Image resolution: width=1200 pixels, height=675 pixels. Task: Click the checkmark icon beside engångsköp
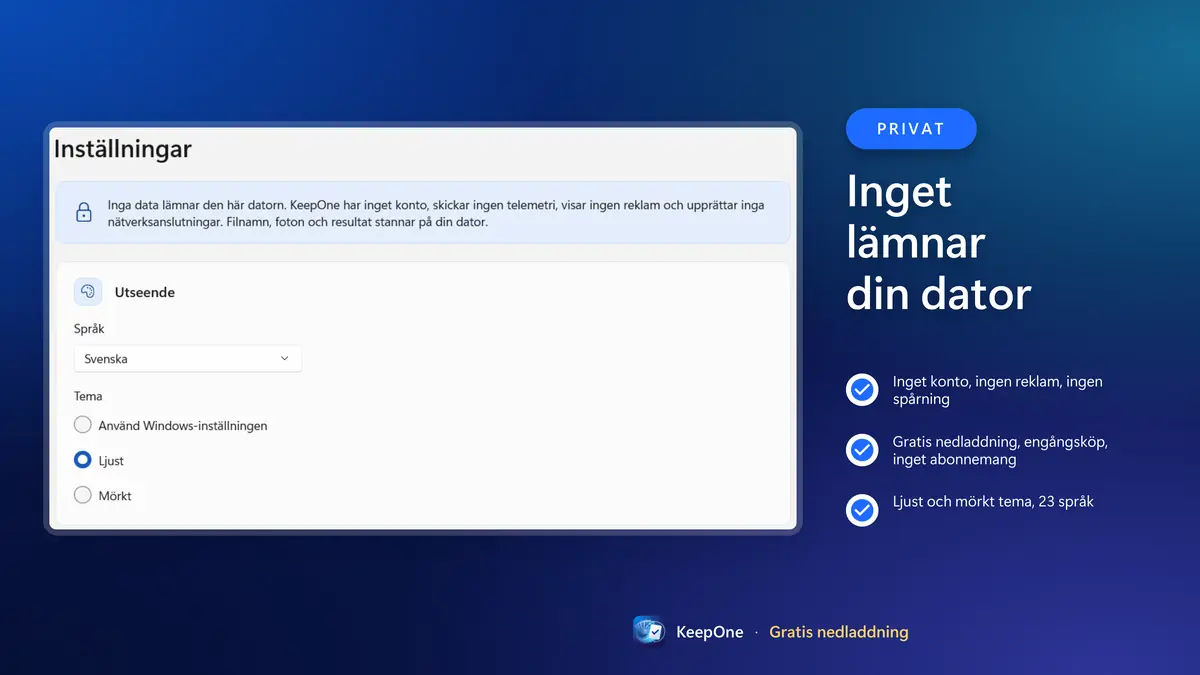click(862, 450)
